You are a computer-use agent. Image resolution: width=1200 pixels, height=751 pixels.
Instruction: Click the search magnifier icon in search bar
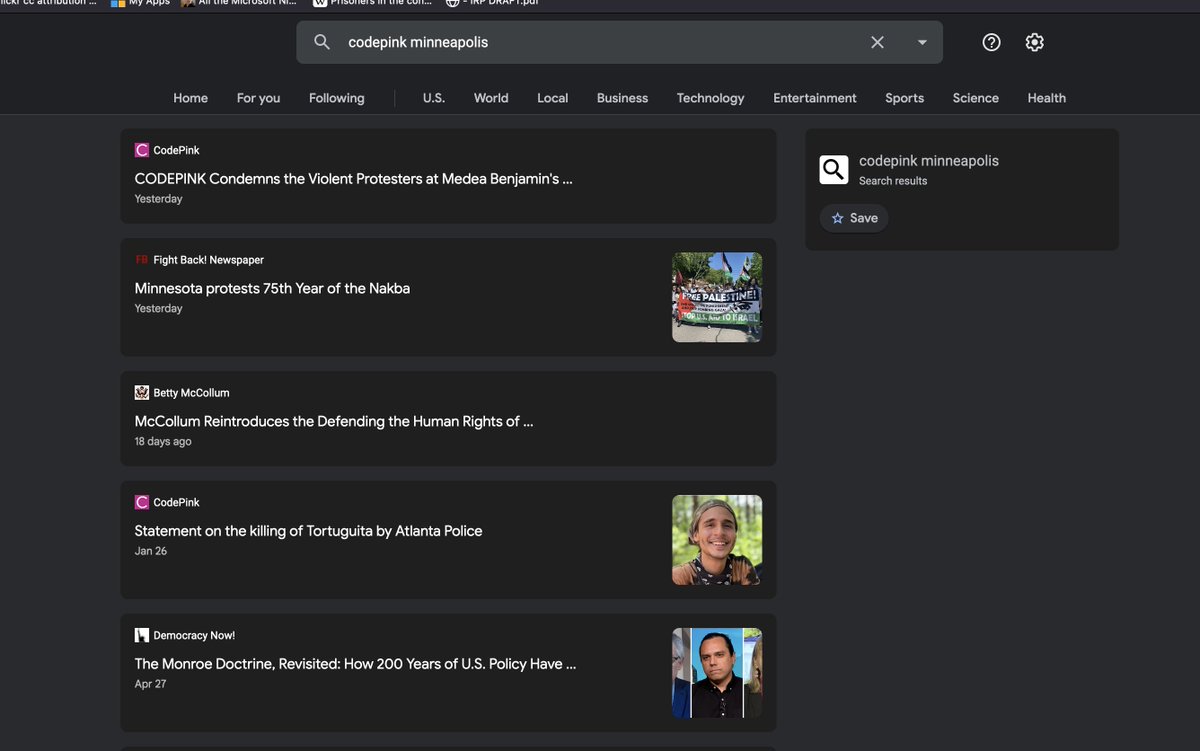coord(322,42)
